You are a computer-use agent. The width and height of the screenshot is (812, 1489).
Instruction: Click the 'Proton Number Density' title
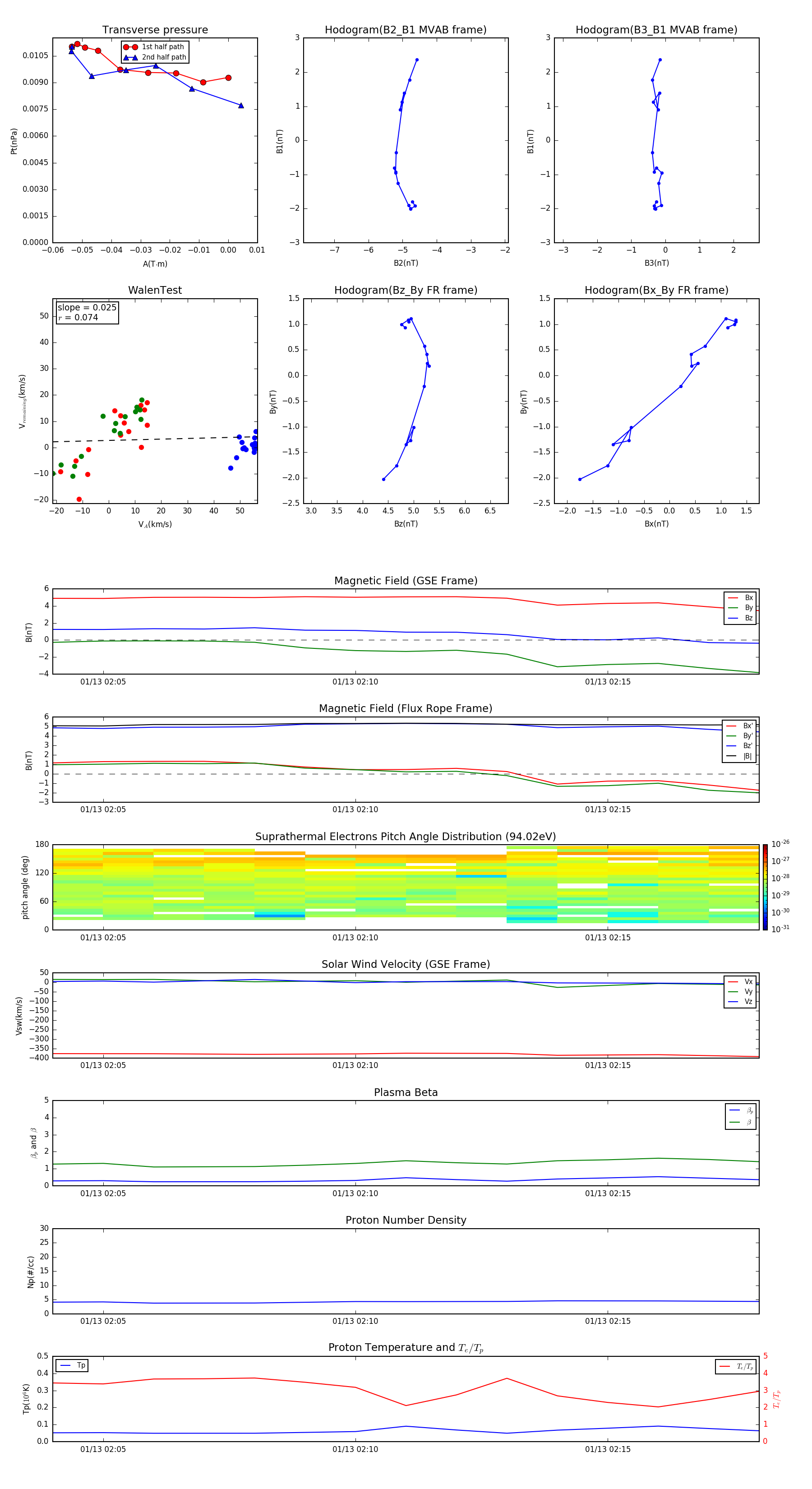click(x=406, y=1220)
